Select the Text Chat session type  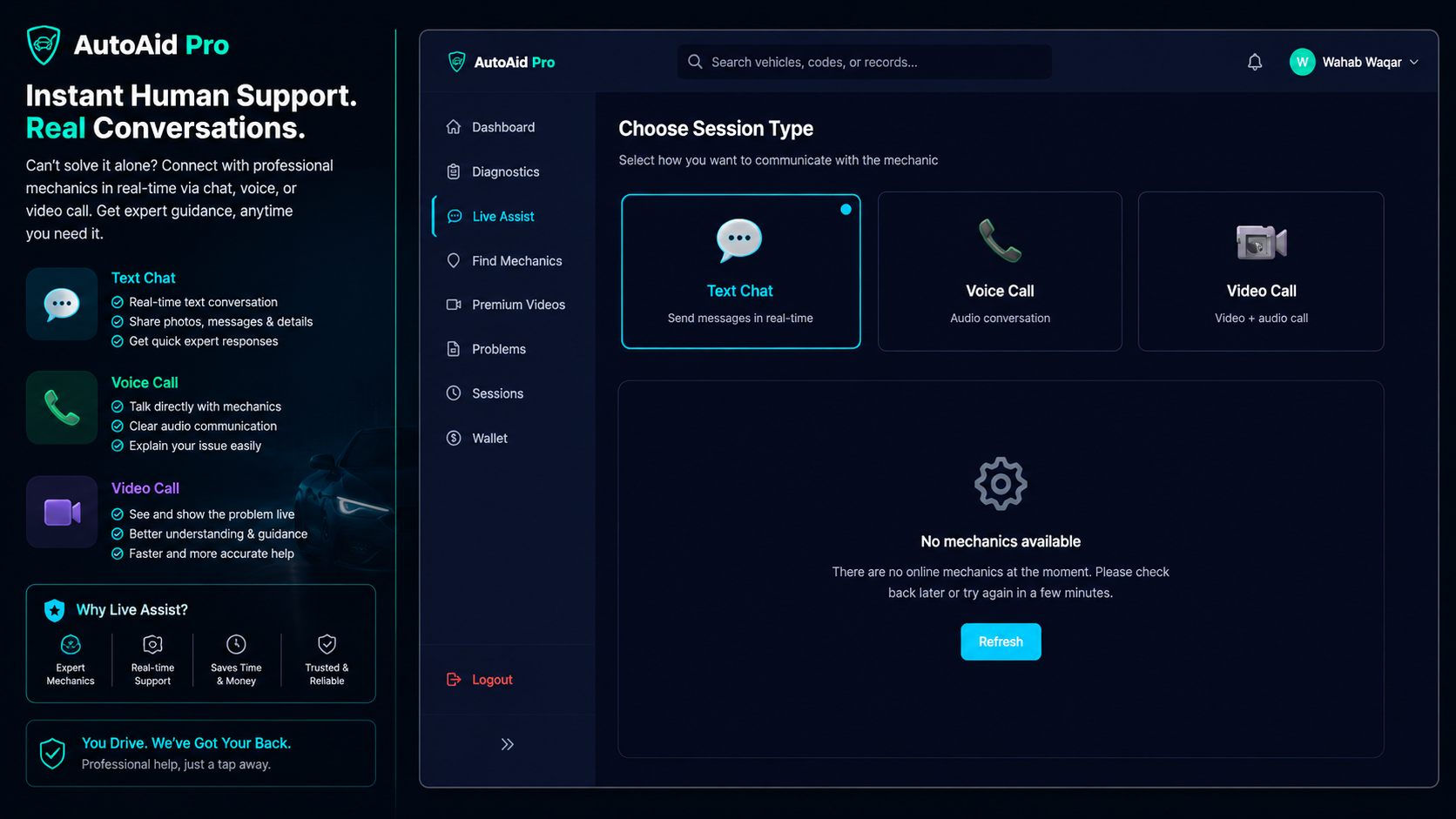[x=741, y=272]
